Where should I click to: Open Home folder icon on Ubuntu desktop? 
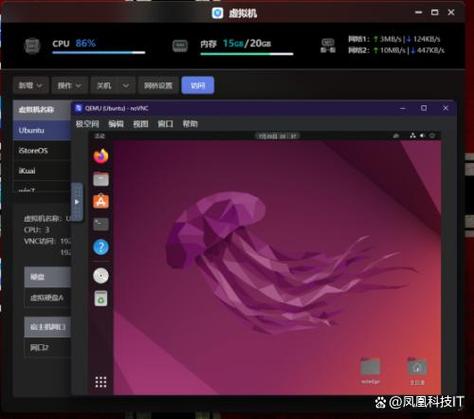coord(417,367)
